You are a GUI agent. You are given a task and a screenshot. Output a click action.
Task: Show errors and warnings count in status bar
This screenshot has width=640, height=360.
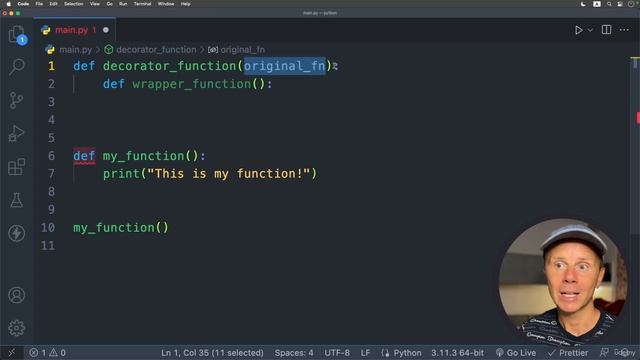click(x=47, y=353)
